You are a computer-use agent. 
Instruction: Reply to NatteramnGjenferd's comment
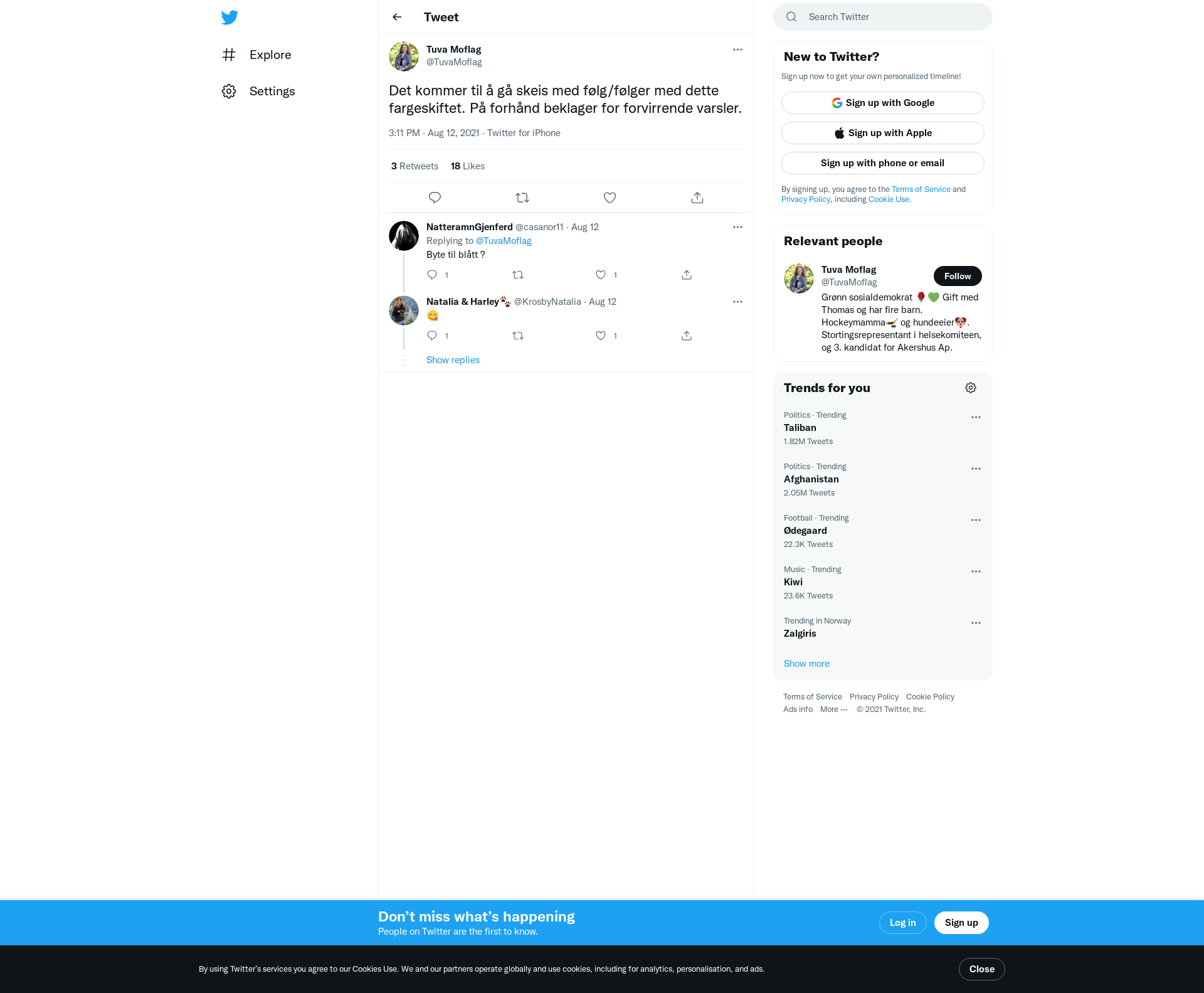point(432,275)
